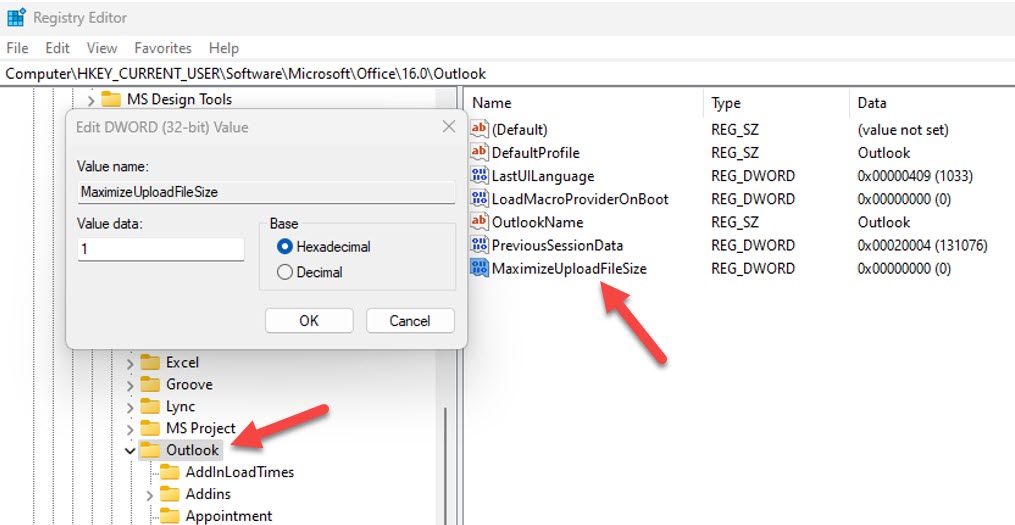Expand the MS Project registry key
Image resolution: width=1015 pixels, height=525 pixels.
click(x=130, y=429)
